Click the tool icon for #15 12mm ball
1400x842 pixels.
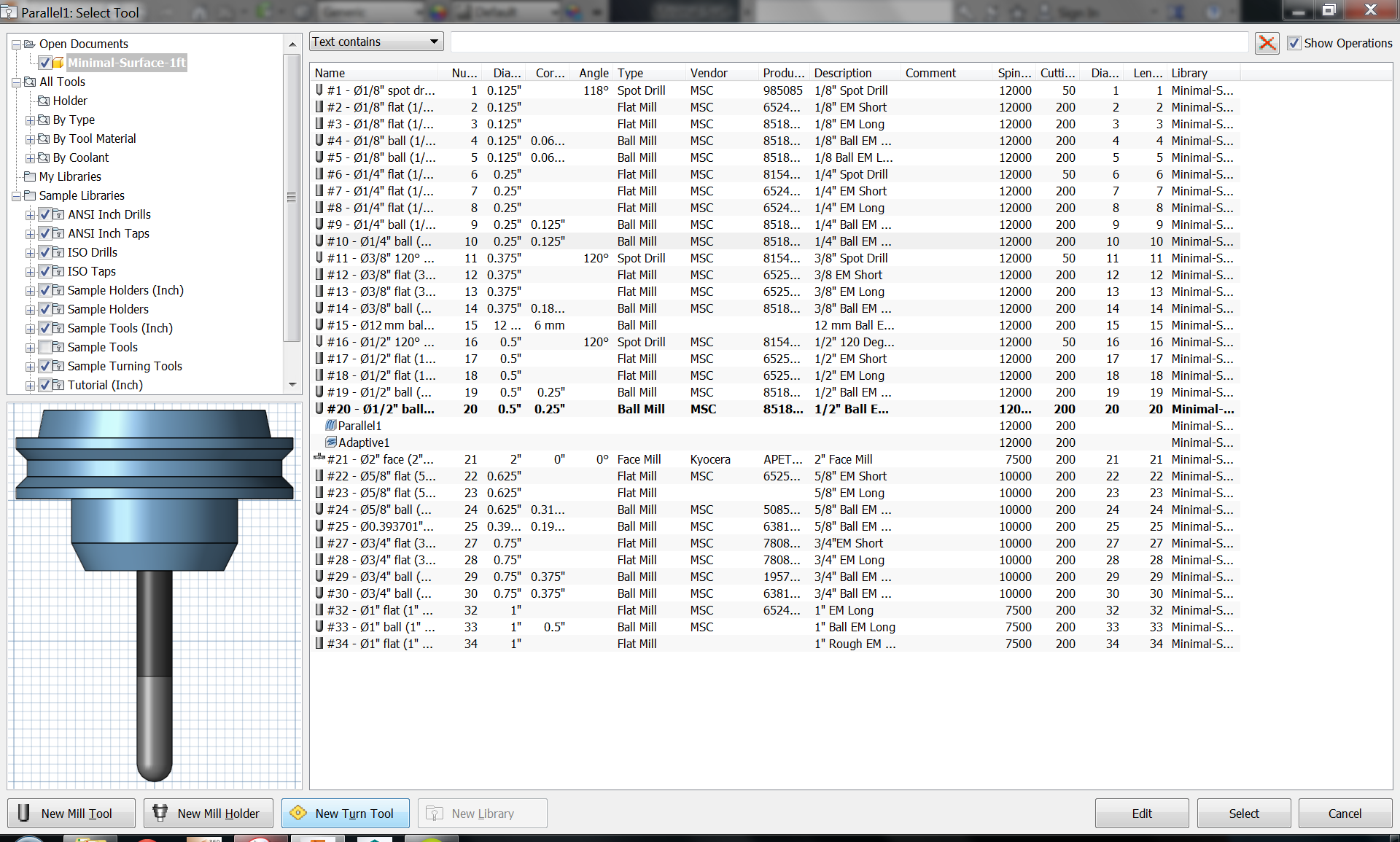(x=319, y=325)
